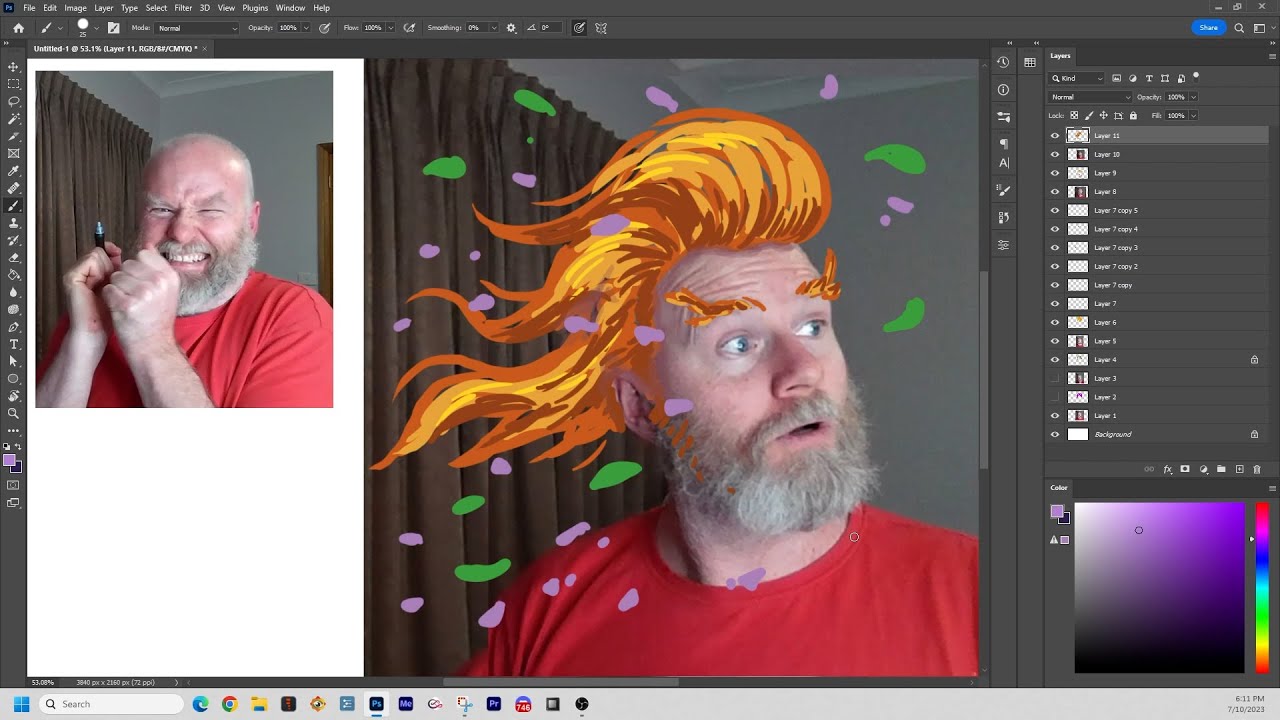This screenshot has width=1280, height=720.
Task: Open the Image menu
Action: 76,8
